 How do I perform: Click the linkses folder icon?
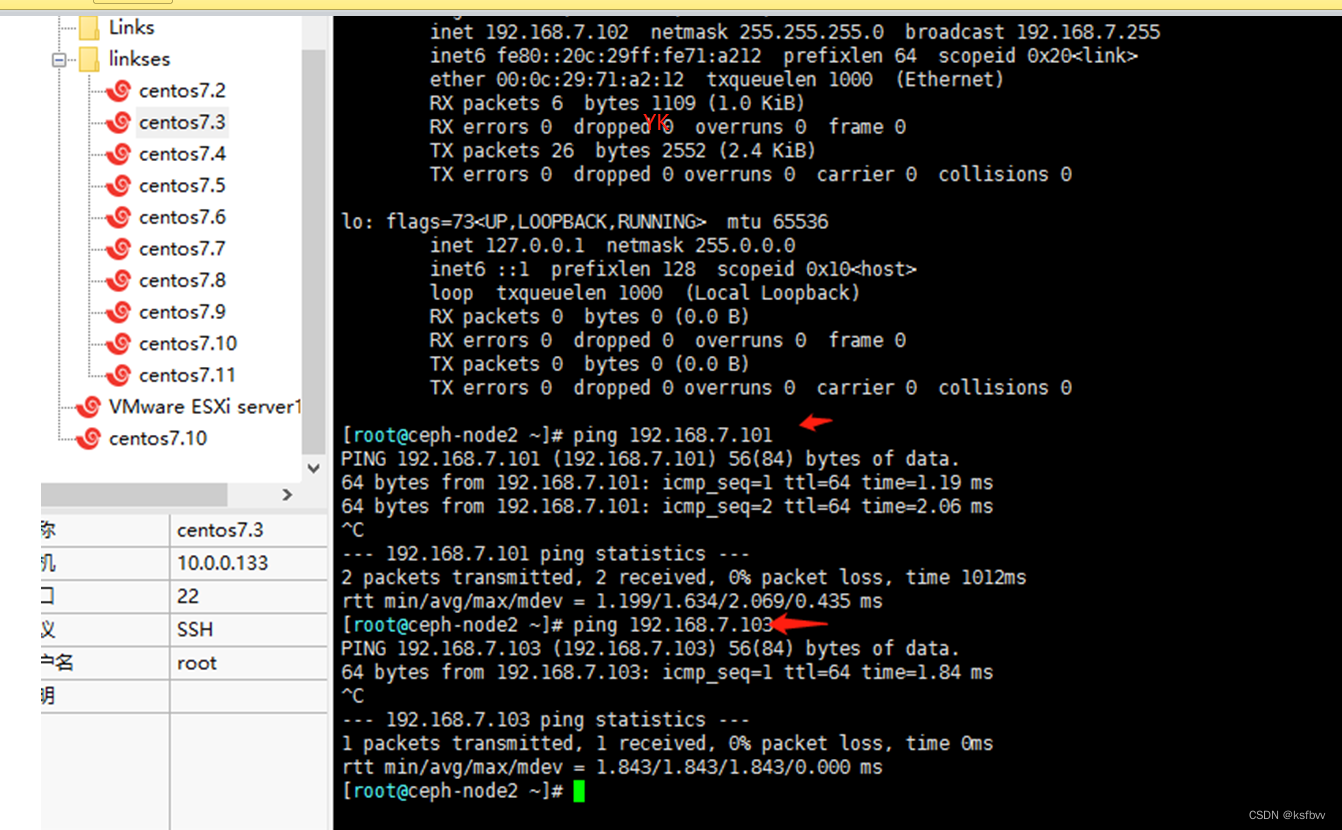(89, 59)
